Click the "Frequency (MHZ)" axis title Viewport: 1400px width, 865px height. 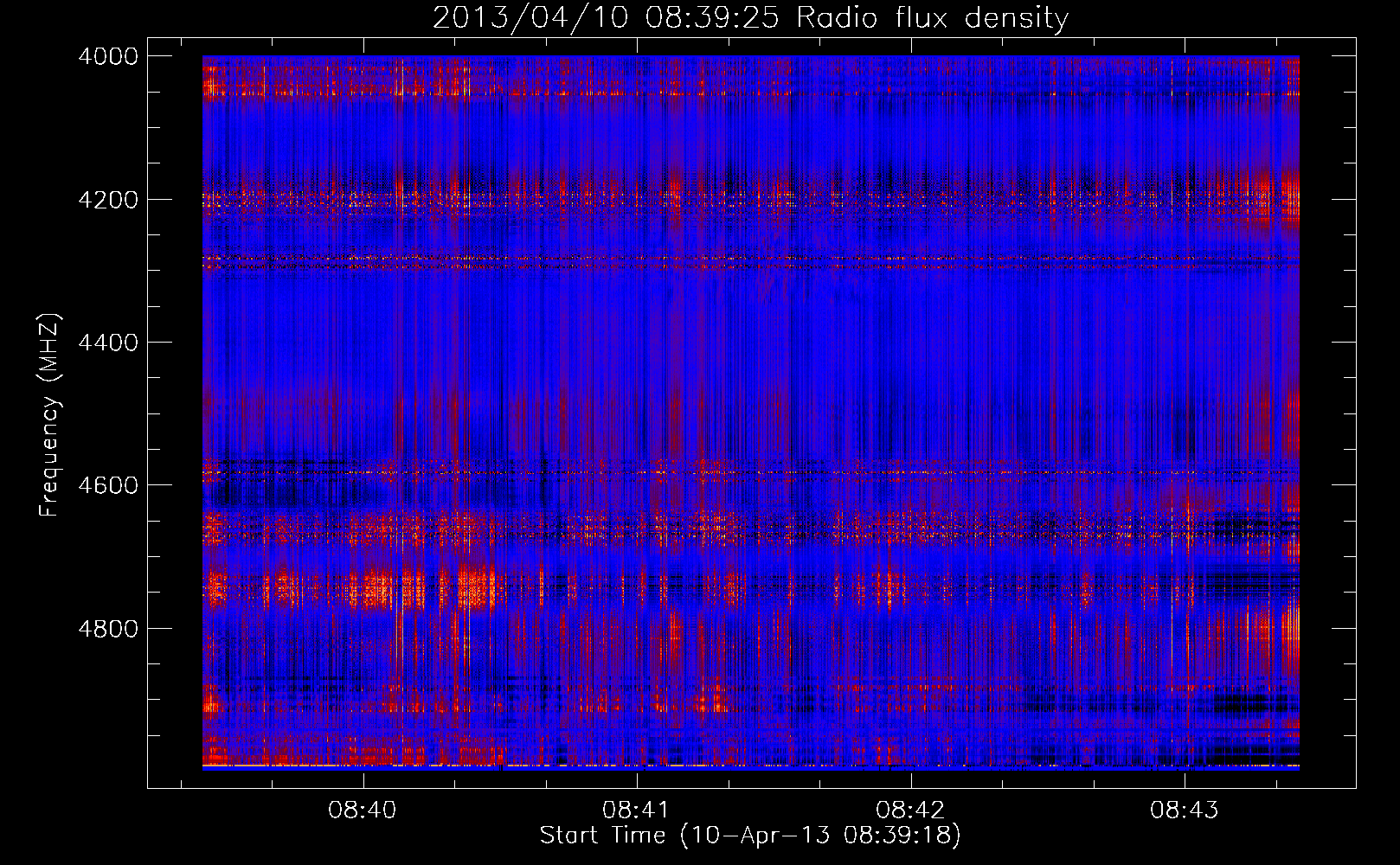tap(50, 414)
